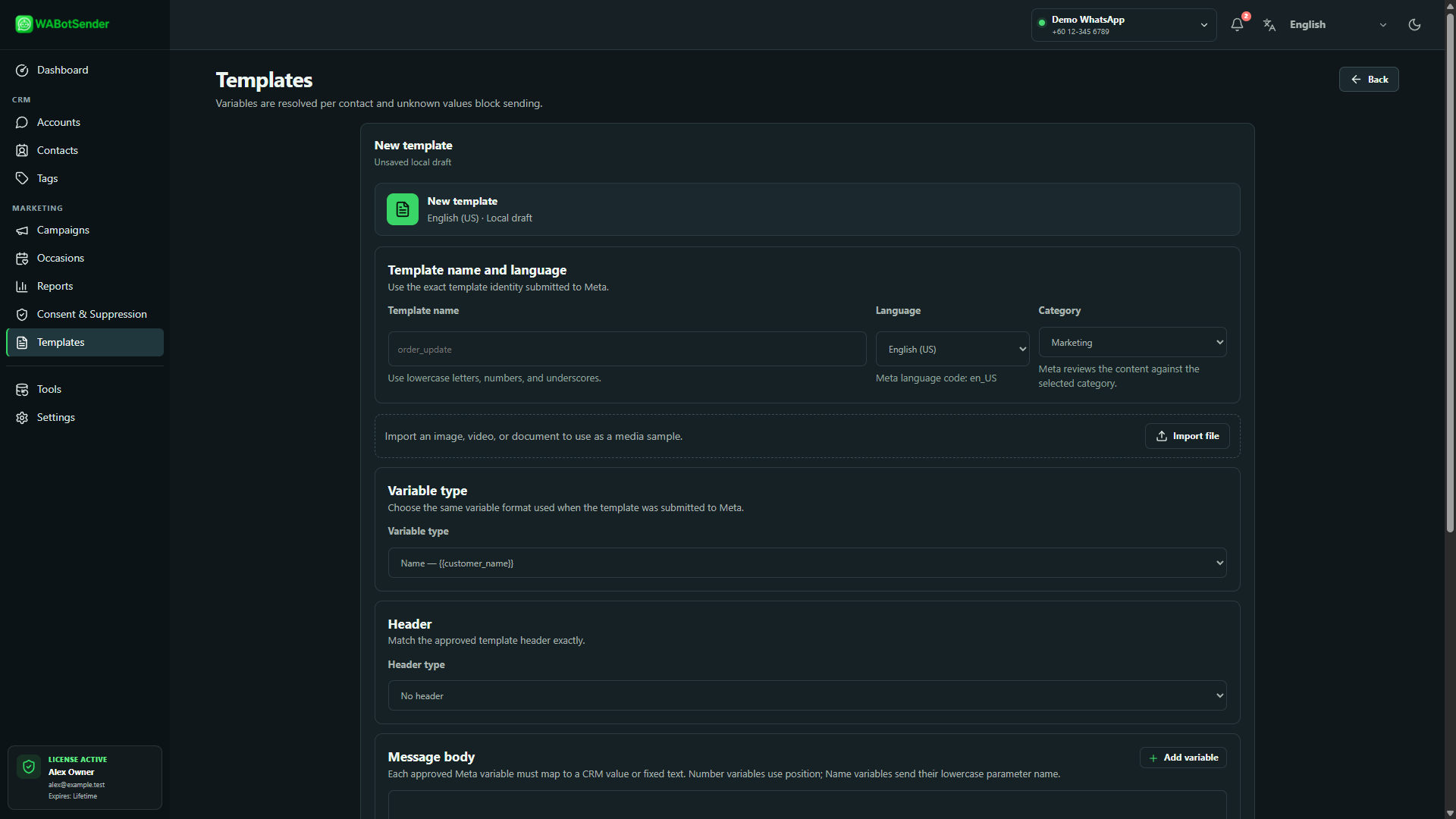Click Add variable button
The width and height of the screenshot is (1456, 819).
[1183, 758]
